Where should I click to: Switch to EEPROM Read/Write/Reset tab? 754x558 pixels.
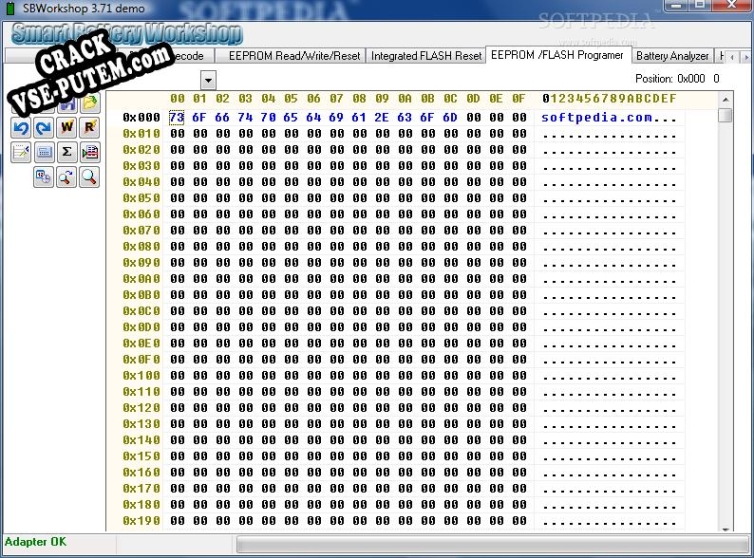tap(294, 56)
